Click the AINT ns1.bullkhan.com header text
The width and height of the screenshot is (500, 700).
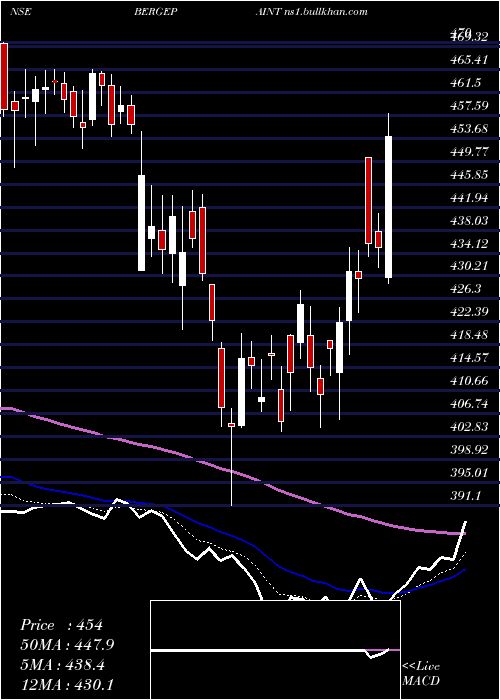pyautogui.click(x=312, y=12)
